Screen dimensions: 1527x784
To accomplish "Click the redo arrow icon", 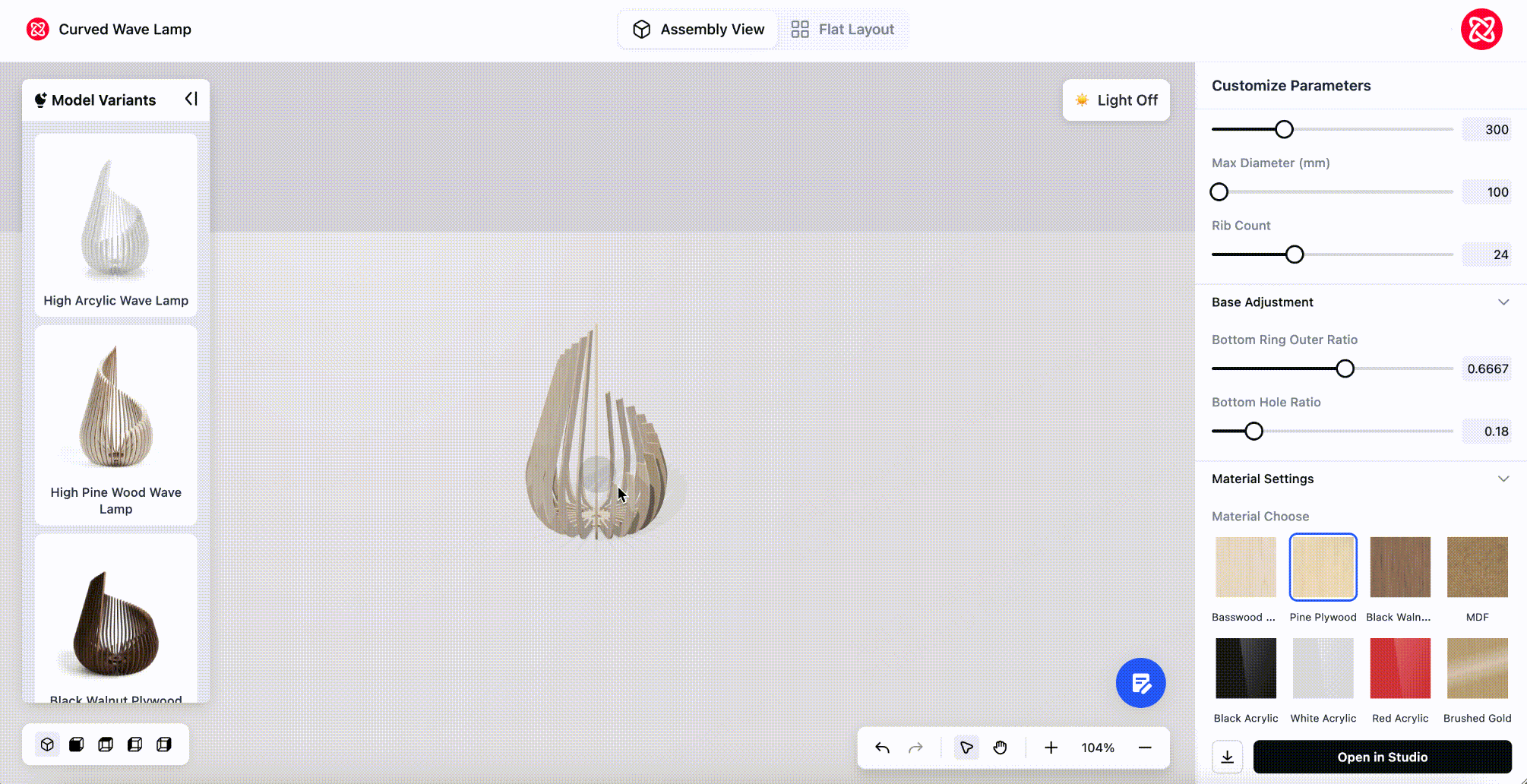I will click(x=915, y=748).
